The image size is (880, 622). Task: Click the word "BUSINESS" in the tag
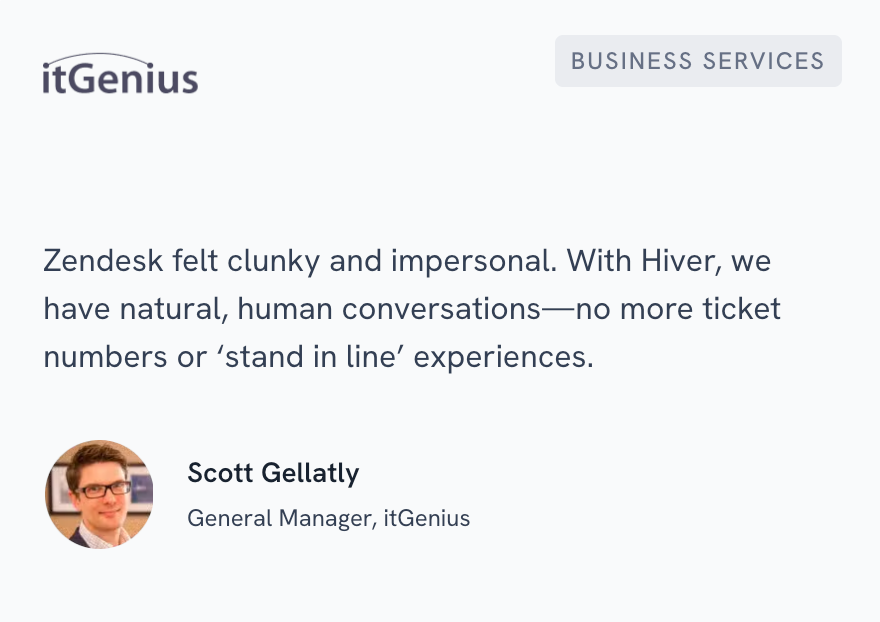point(629,61)
